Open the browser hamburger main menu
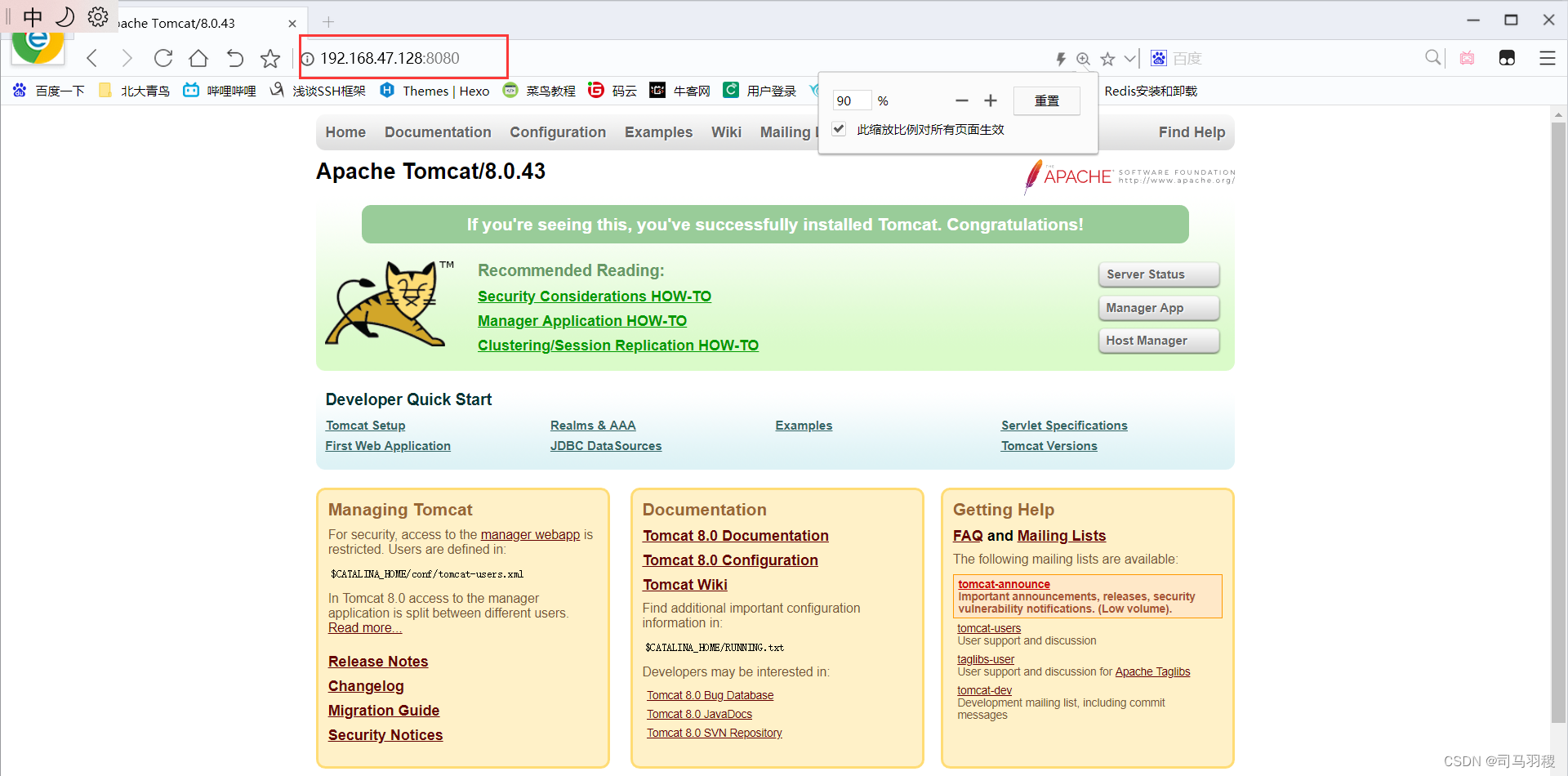Screen dimensions: 1568x776 coord(1547,58)
